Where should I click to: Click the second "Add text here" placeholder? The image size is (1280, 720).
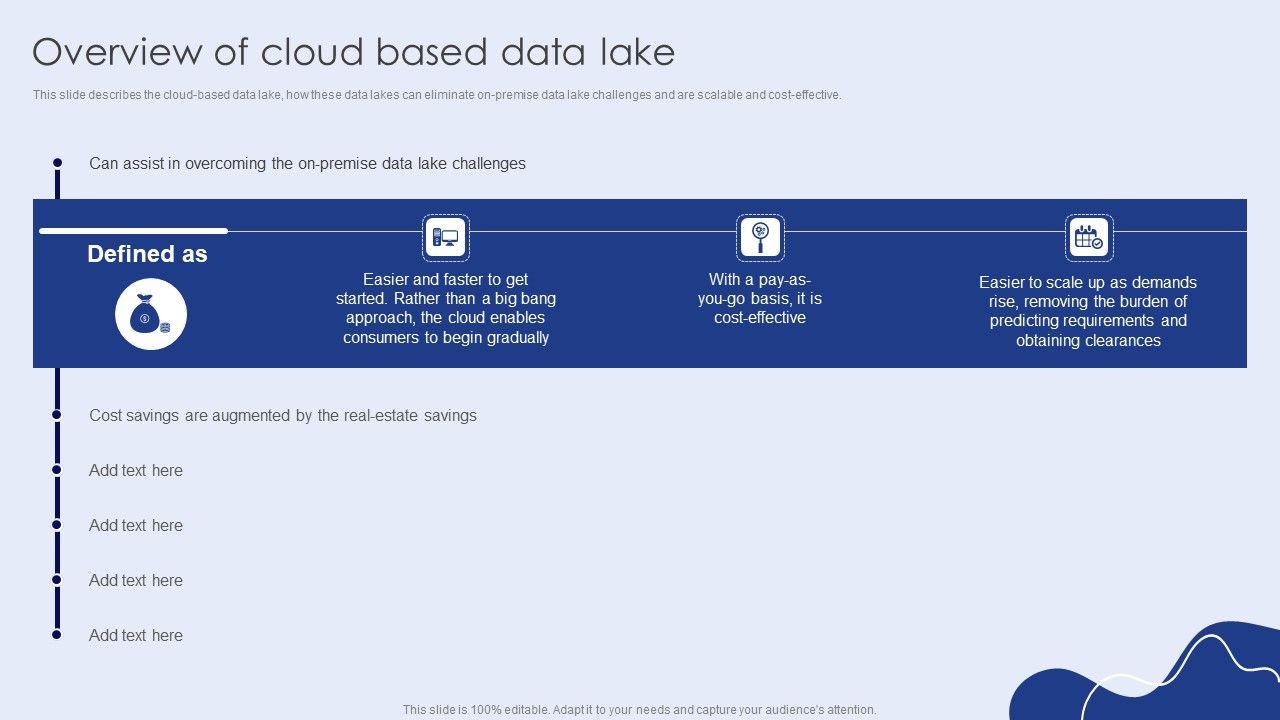point(136,525)
